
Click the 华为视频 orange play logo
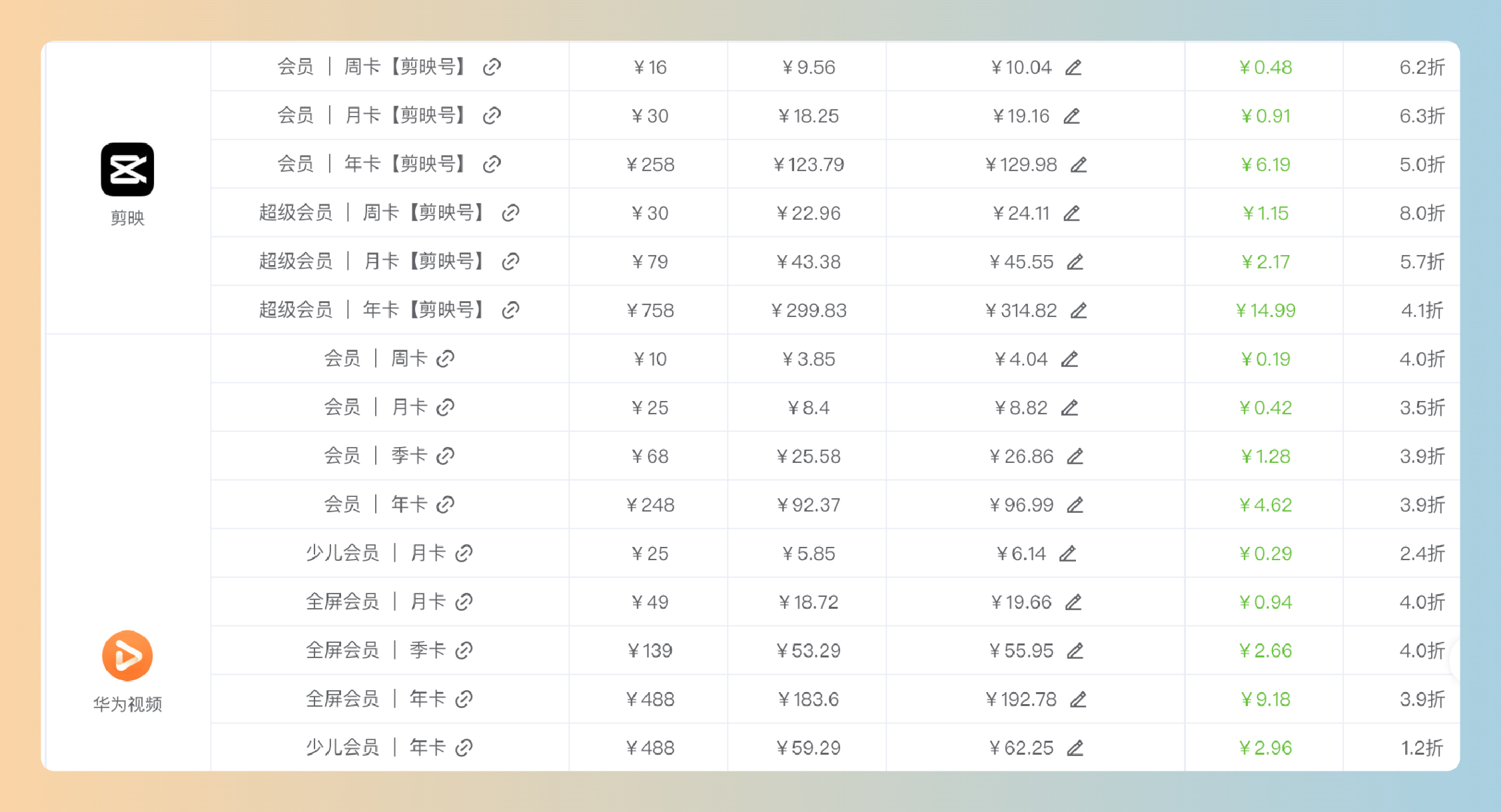coord(127,655)
